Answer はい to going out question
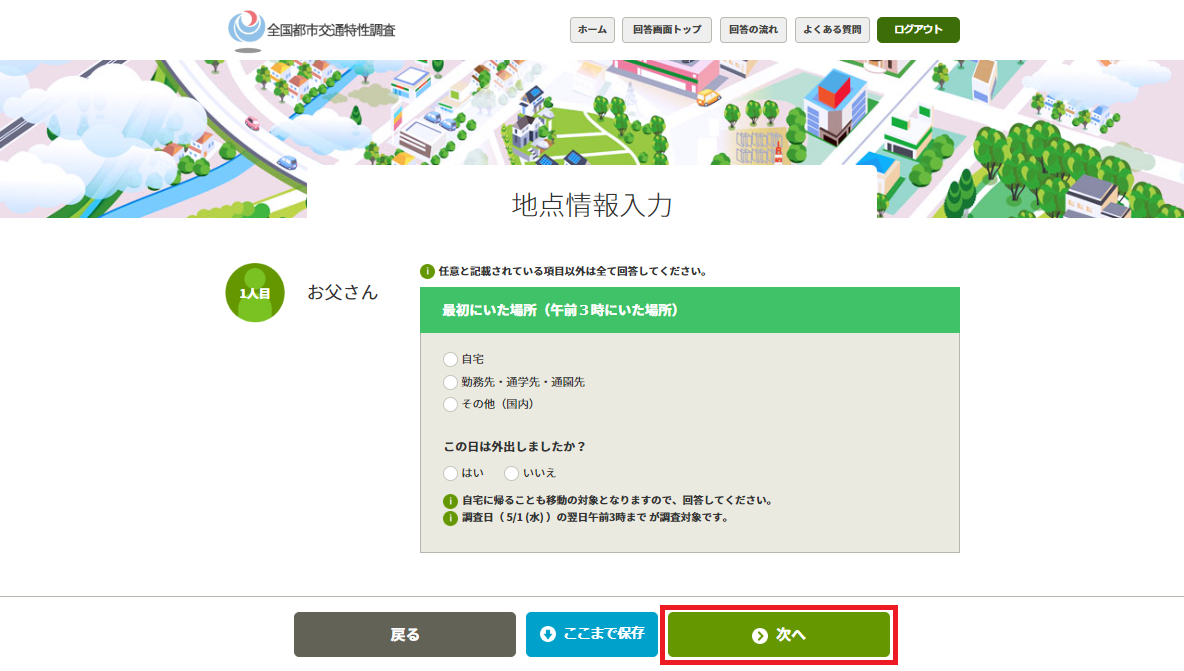Viewport: 1184px width, 671px height. click(450, 473)
